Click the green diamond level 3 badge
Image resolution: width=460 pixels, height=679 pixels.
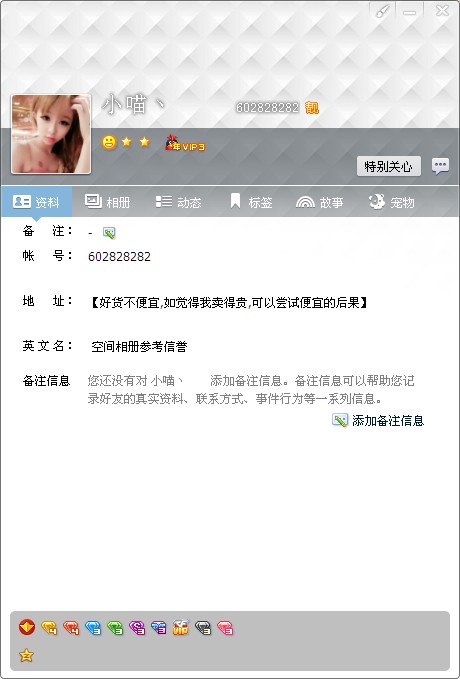pos(115,627)
